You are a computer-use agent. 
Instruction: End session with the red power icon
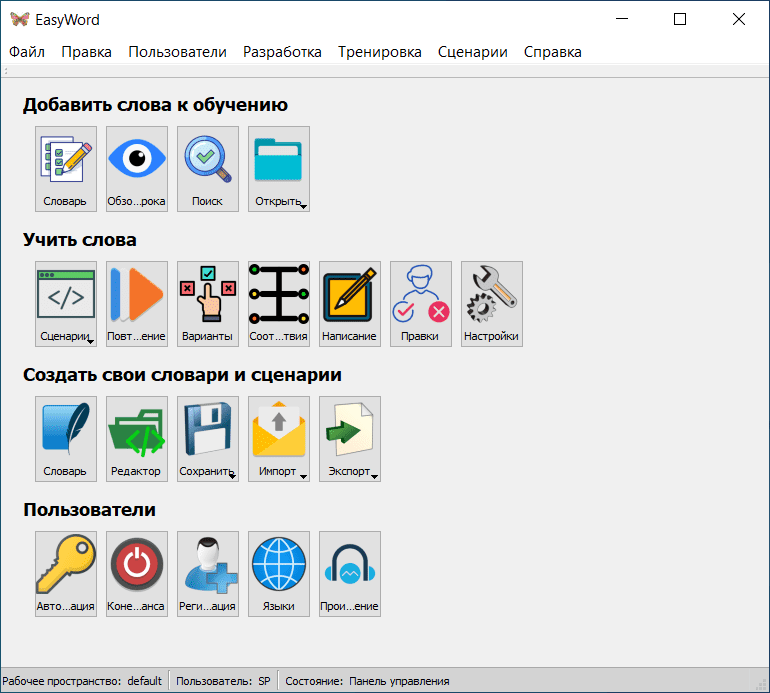[x=137, y=574]
